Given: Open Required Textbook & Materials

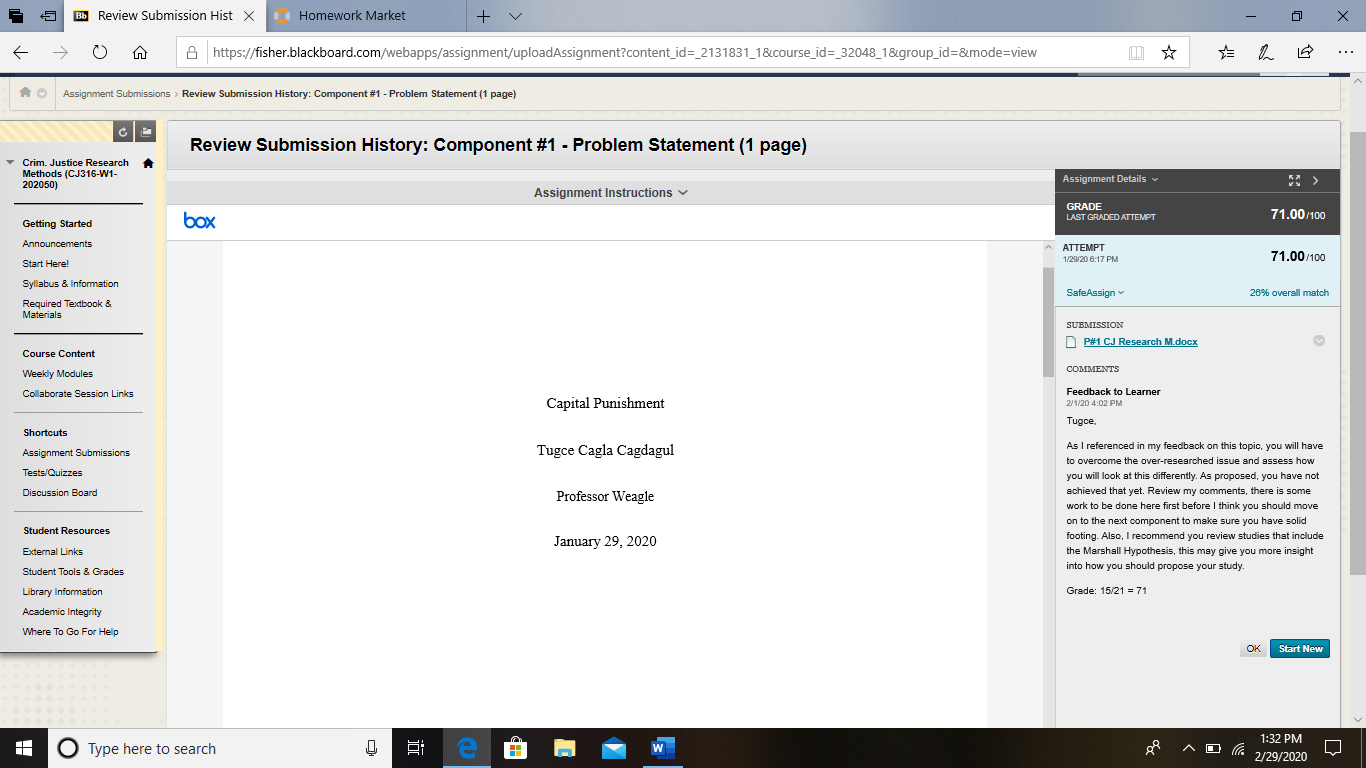Looking at the screenshot, I should tap(67, 309).
